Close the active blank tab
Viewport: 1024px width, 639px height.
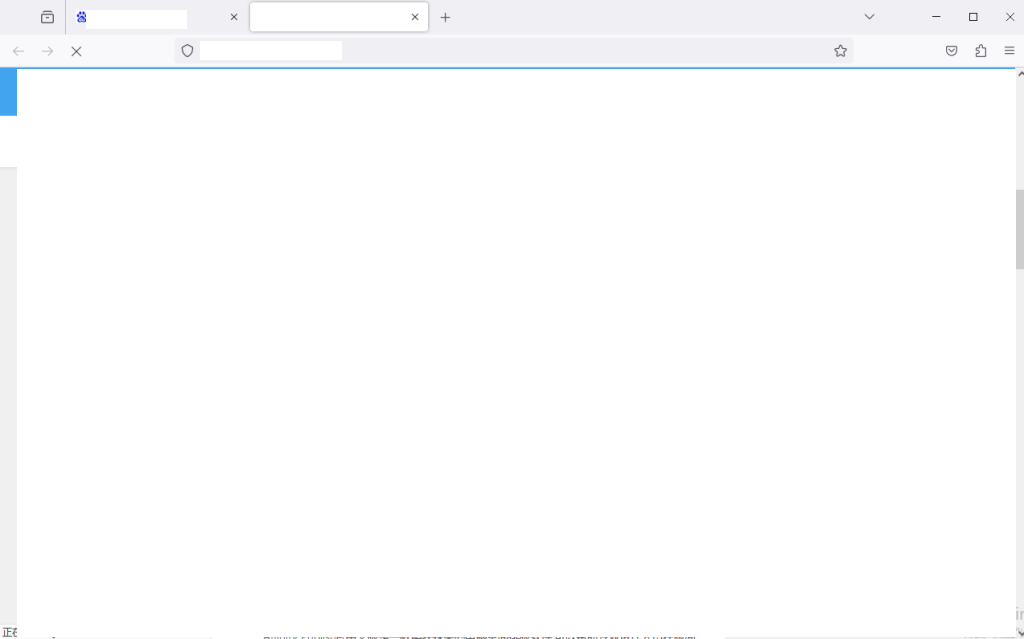(415, 18)
